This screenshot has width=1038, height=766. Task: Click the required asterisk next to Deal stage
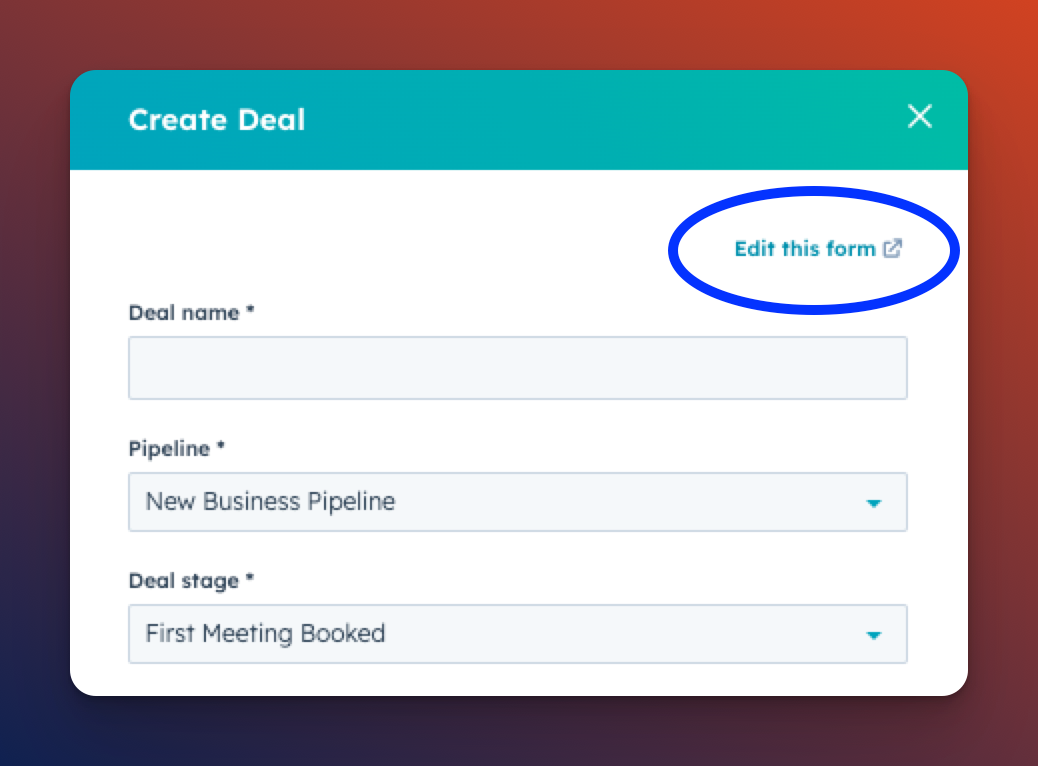(x=250, y=580)
